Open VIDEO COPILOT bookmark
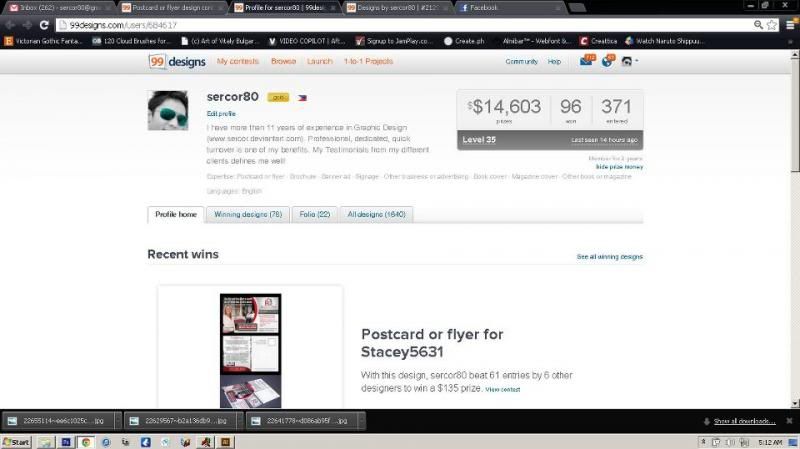 [x=307, y=41]
